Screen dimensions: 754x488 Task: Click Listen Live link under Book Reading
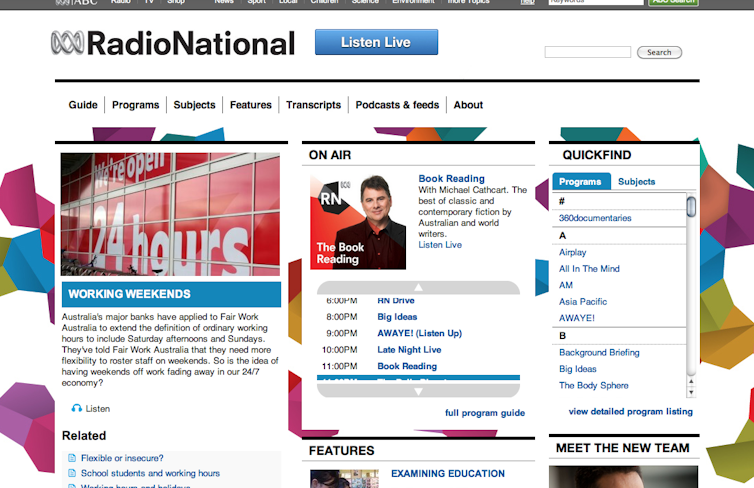coord(440,245)
